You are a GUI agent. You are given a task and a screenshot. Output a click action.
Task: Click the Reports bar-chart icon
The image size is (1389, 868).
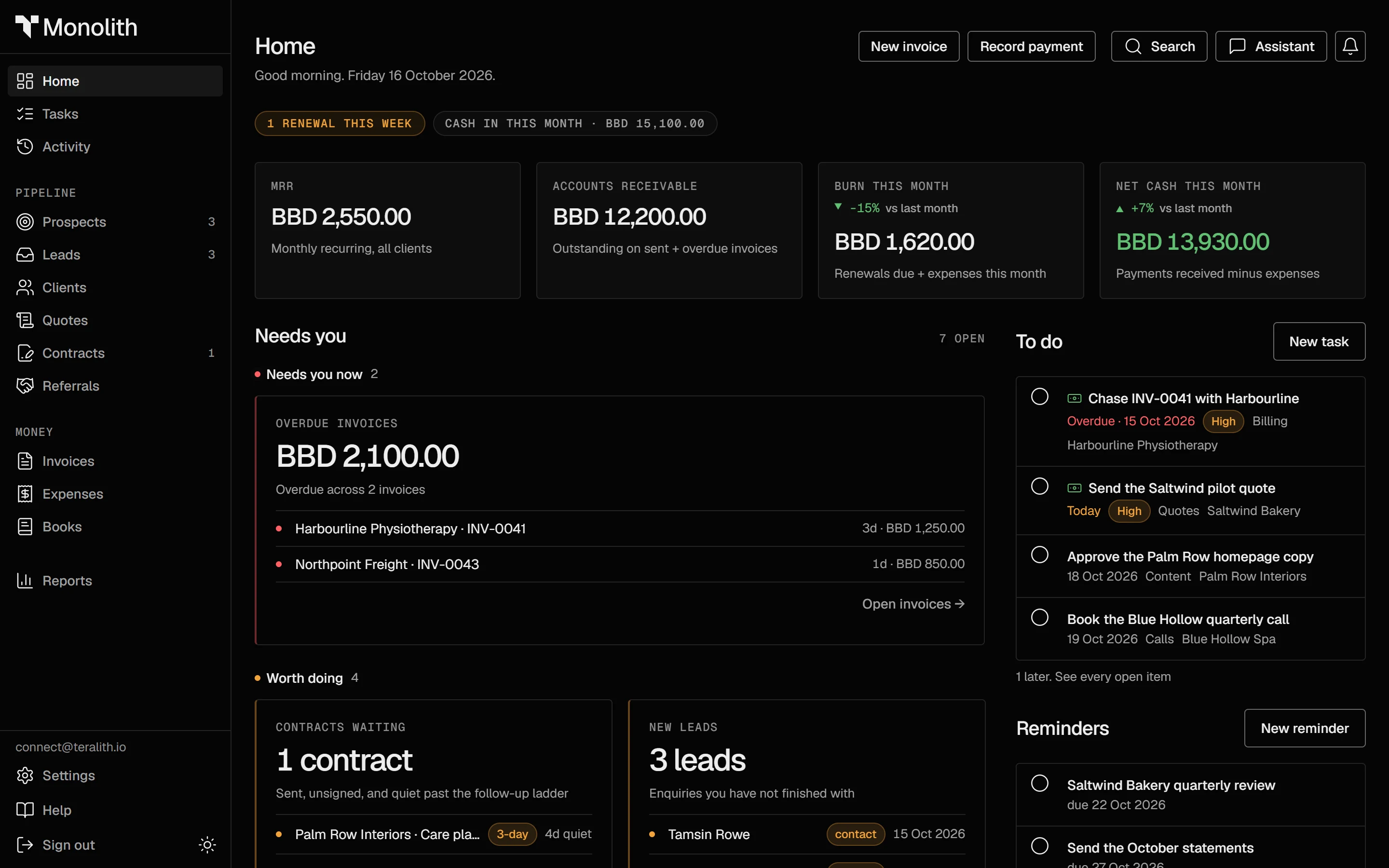[25, 581]
